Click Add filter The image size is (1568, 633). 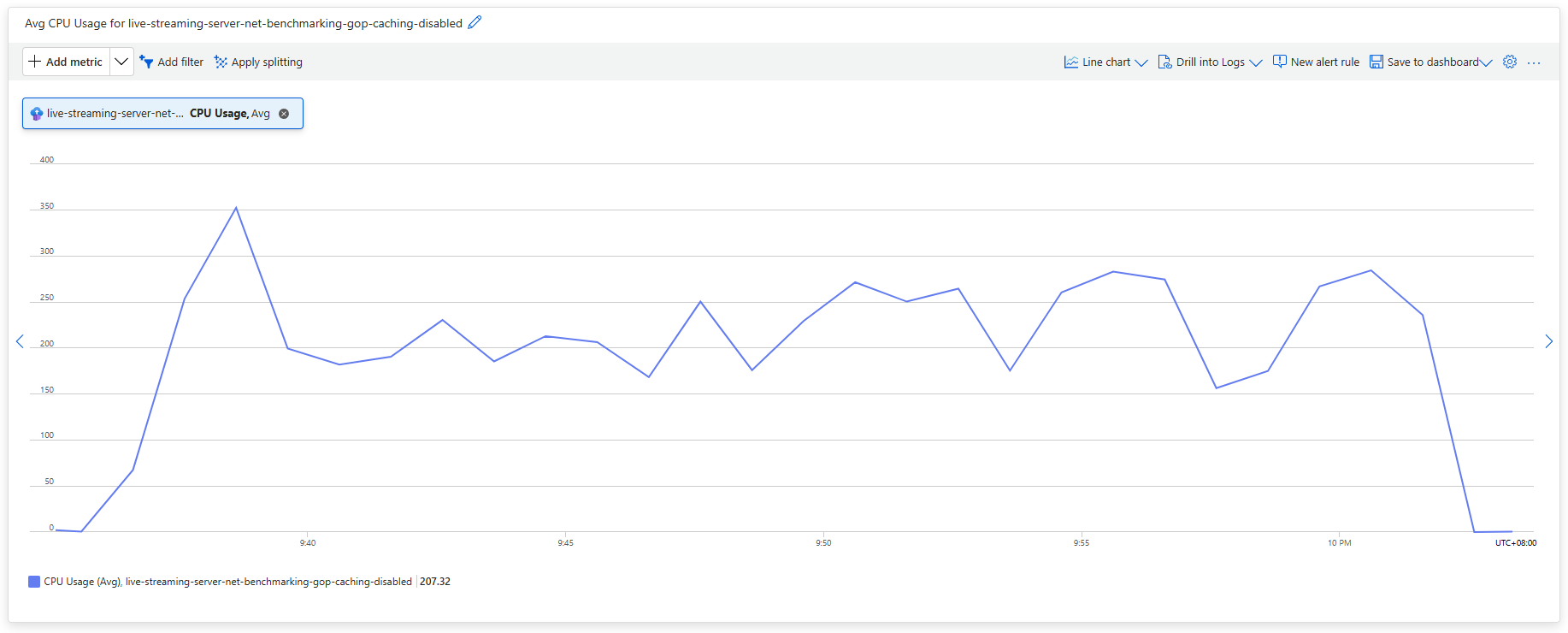pos(172,62)
